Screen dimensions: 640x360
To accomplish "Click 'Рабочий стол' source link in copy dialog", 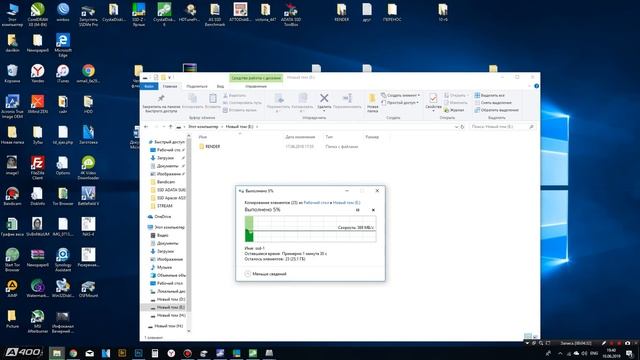I will pos(316,203).
